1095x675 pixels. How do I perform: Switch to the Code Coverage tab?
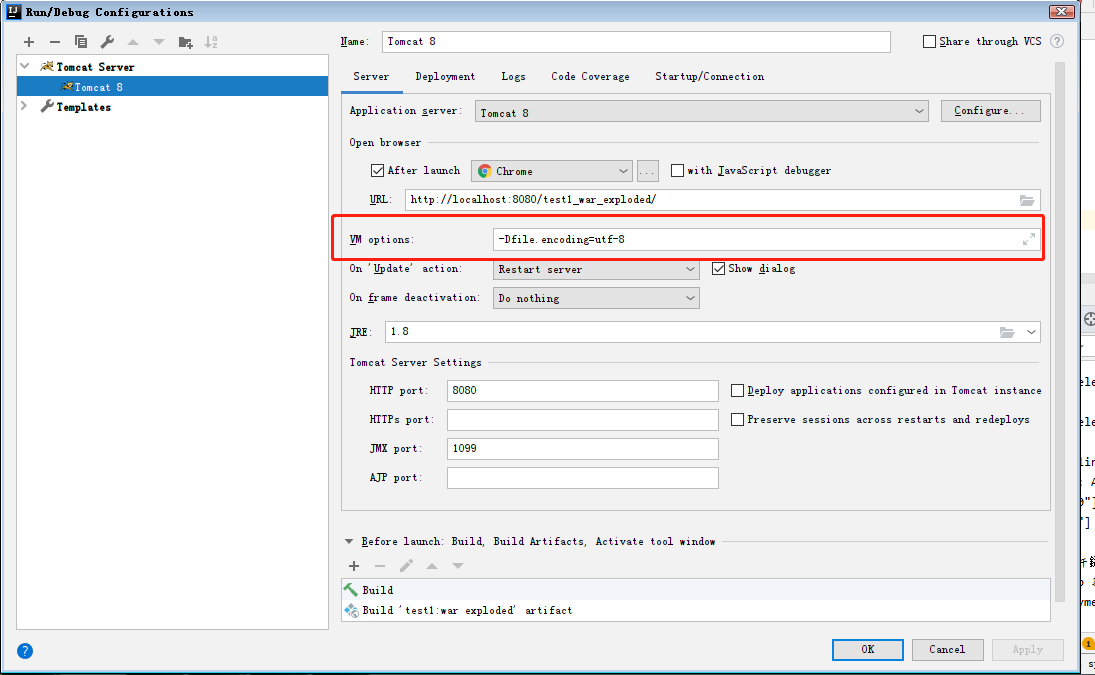(590, 77)
